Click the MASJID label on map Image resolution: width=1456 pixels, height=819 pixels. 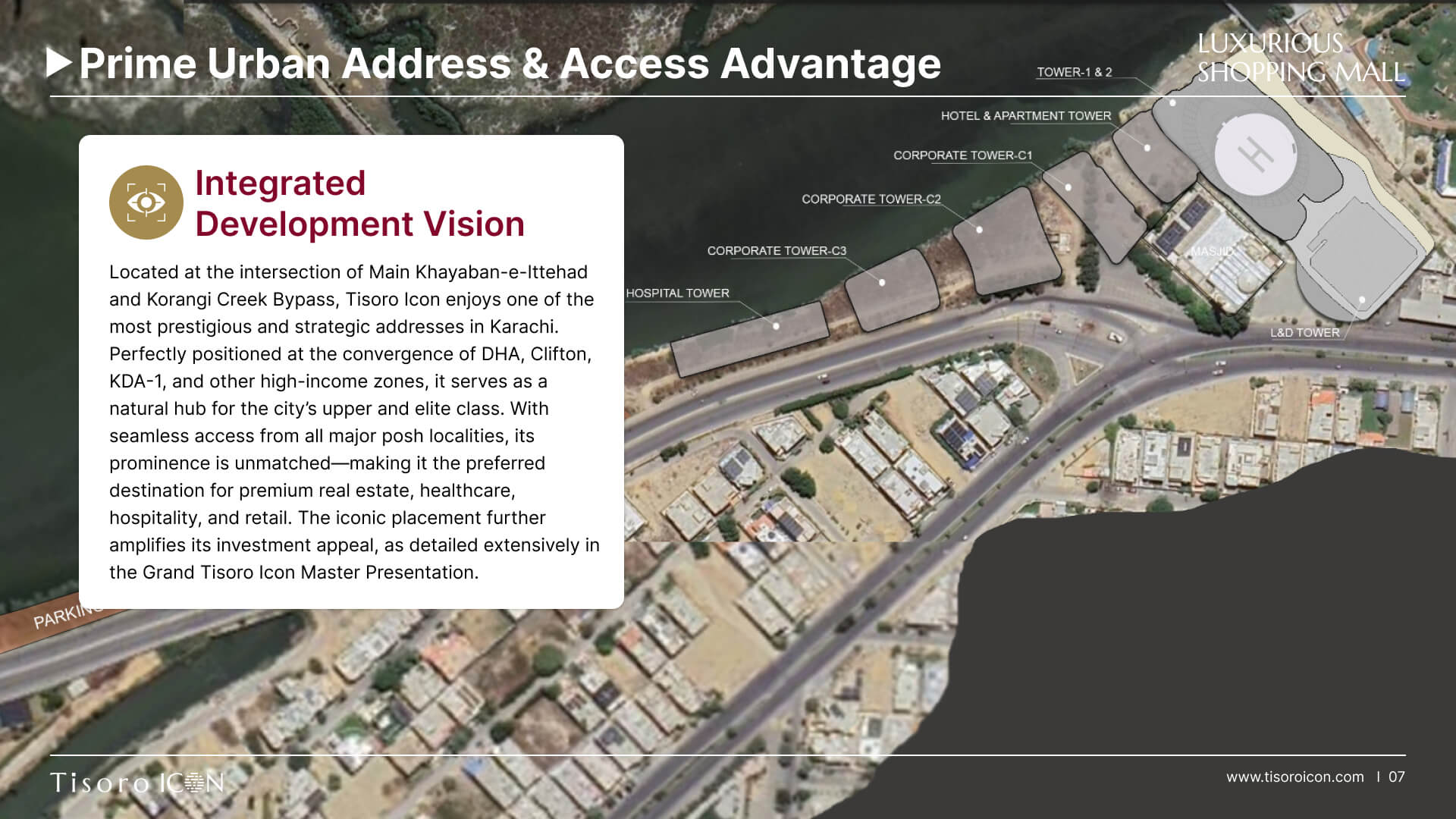point(1212,251)
